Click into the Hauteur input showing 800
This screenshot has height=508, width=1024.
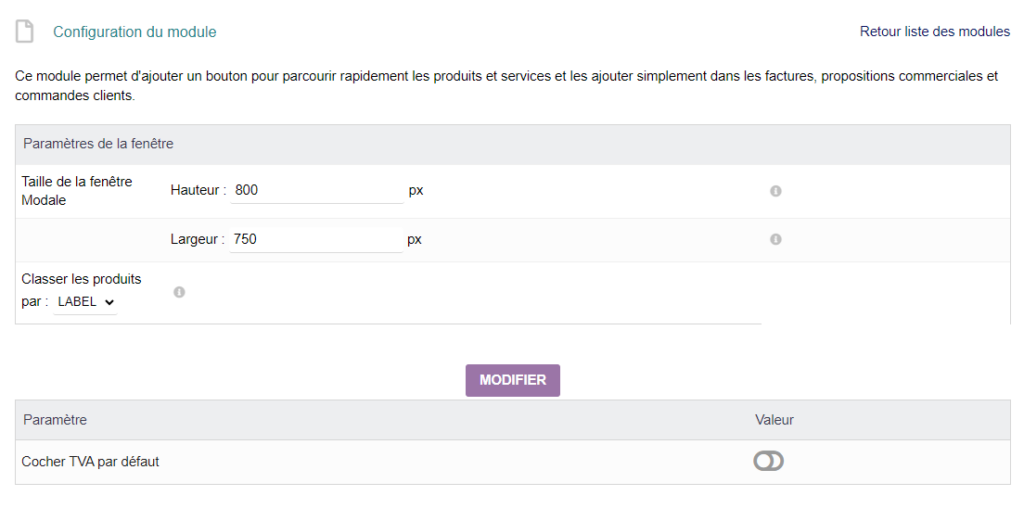click(317, 191)
